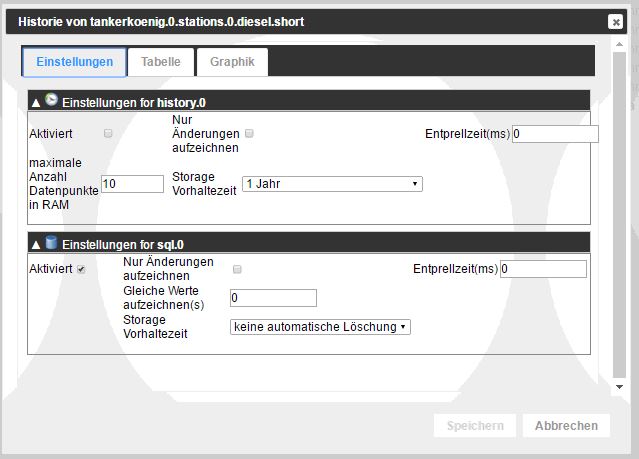Open the sql.0 Storage Vorhaltezeit dropdown
The width and height of the screenshot is (639, 459).
click(320, 326)
